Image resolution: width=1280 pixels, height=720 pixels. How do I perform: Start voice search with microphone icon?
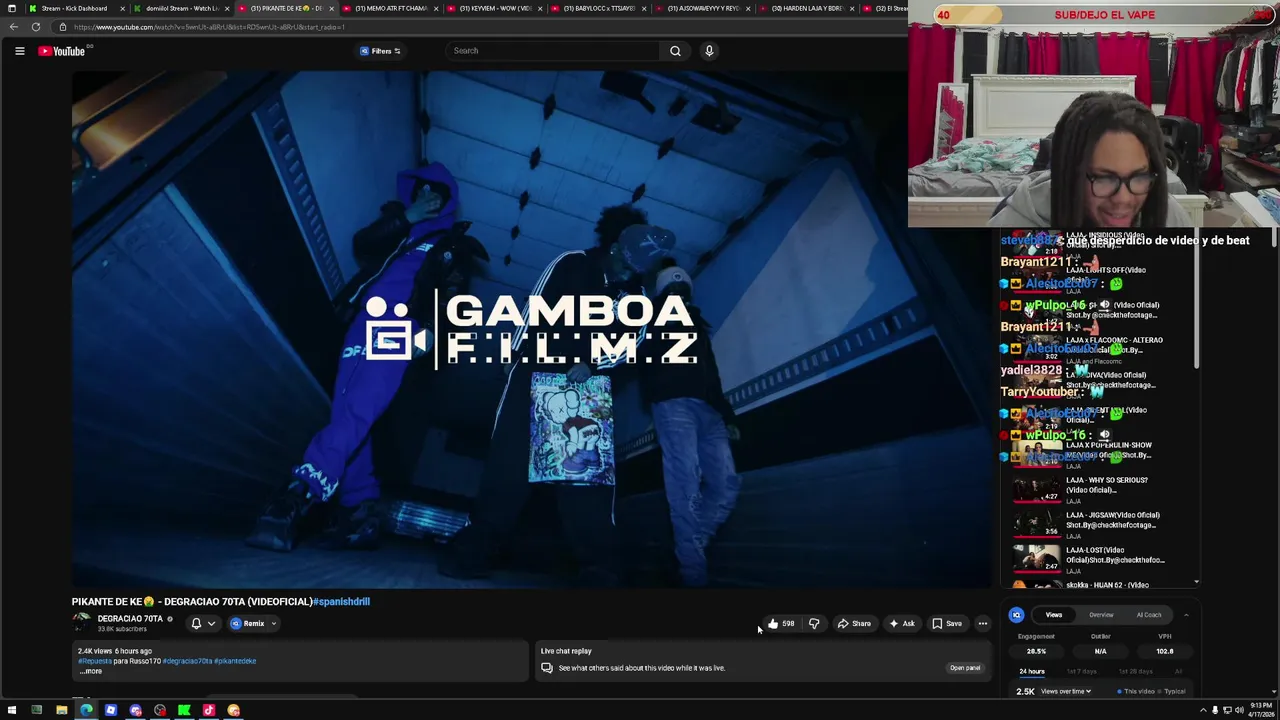tap(709, 51)
